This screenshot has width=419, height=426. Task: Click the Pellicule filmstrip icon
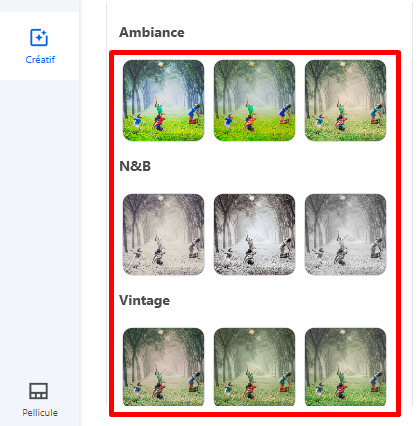pos(39,391)
